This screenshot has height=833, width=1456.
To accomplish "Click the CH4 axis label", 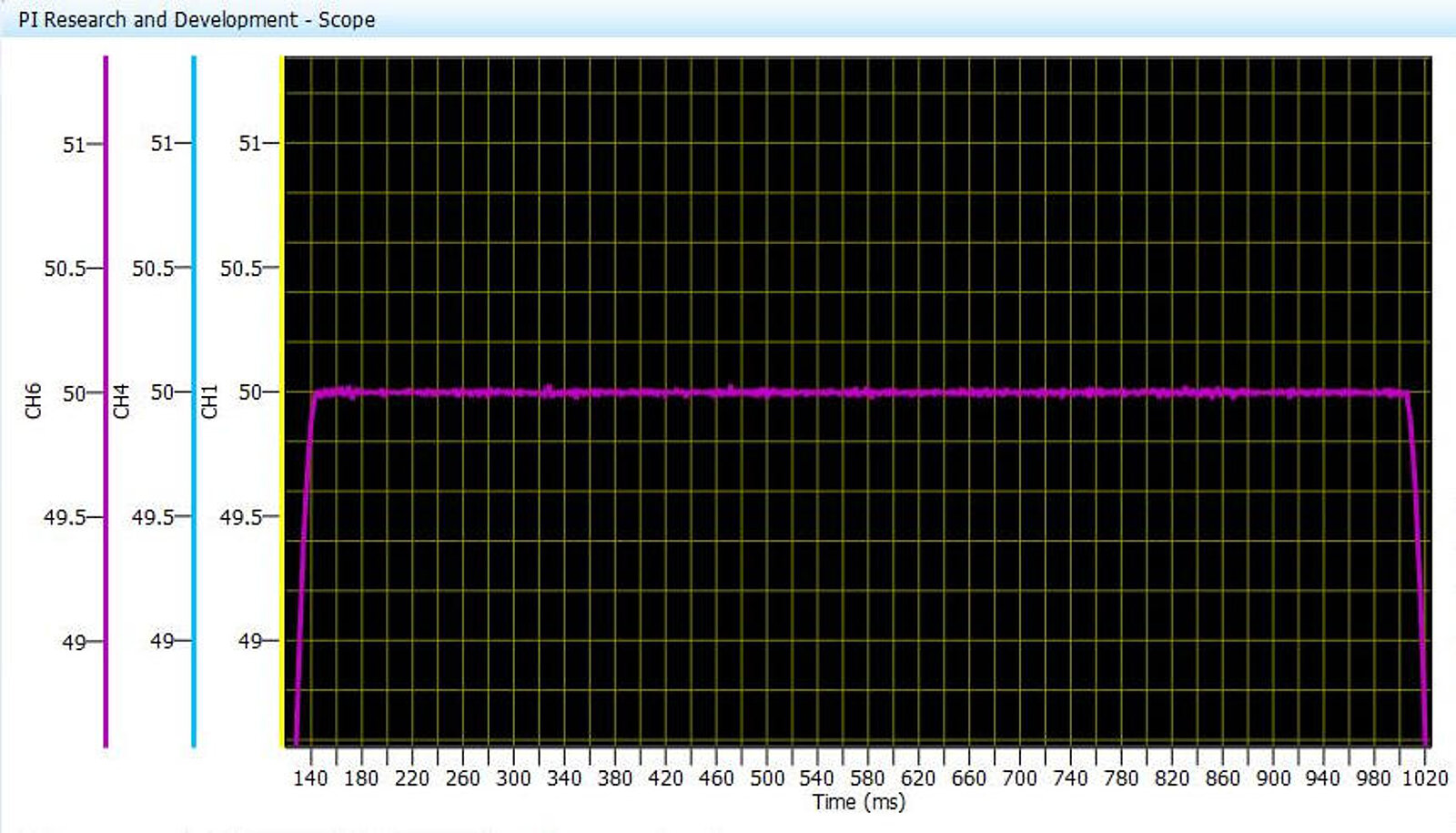I will coord(121,401).
